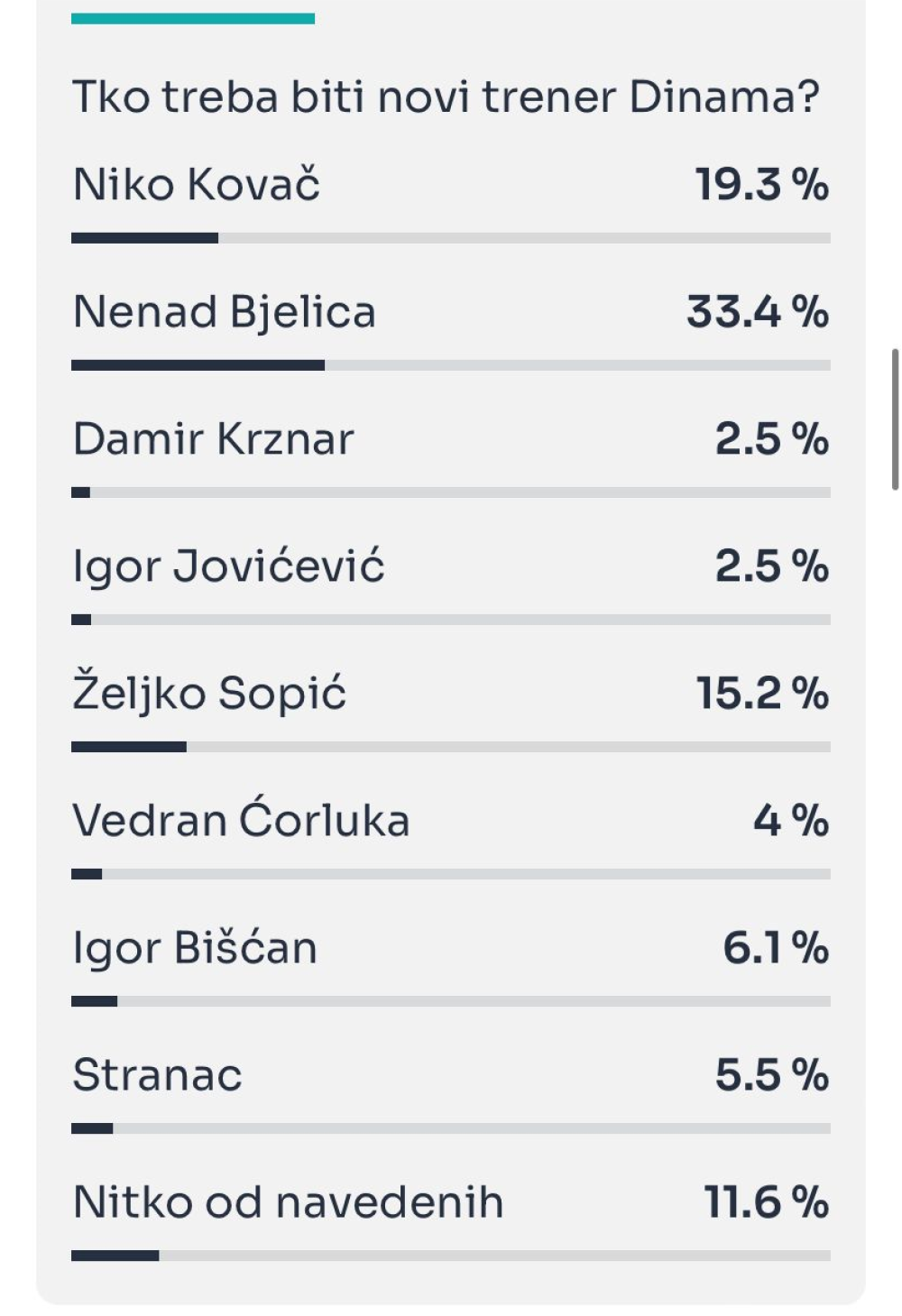
Task: Click the 11.6 % result value
Action: tap(766, 1202)
